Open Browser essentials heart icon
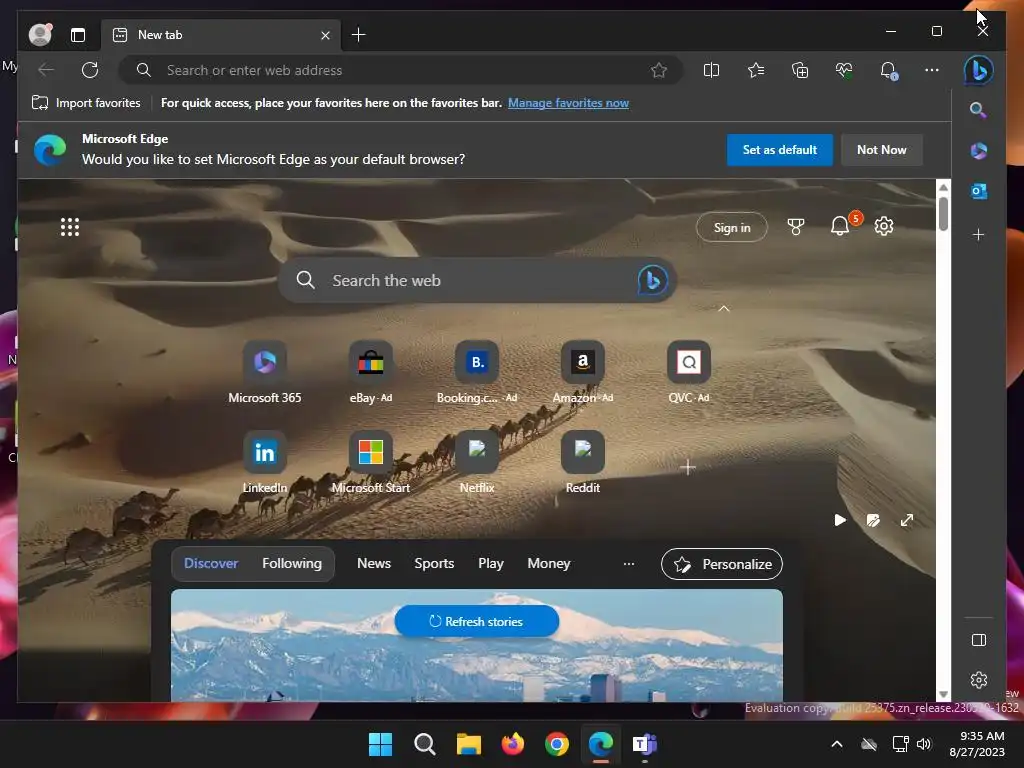 click(x=844, y=70)
